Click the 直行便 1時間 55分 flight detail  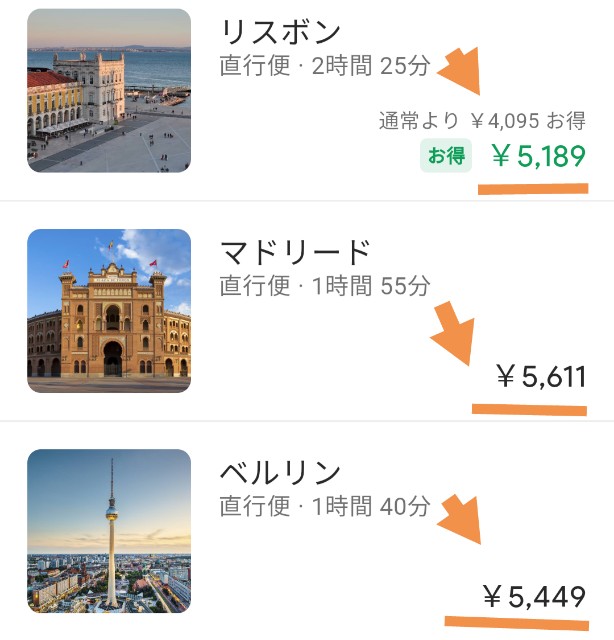click(325, 286)
